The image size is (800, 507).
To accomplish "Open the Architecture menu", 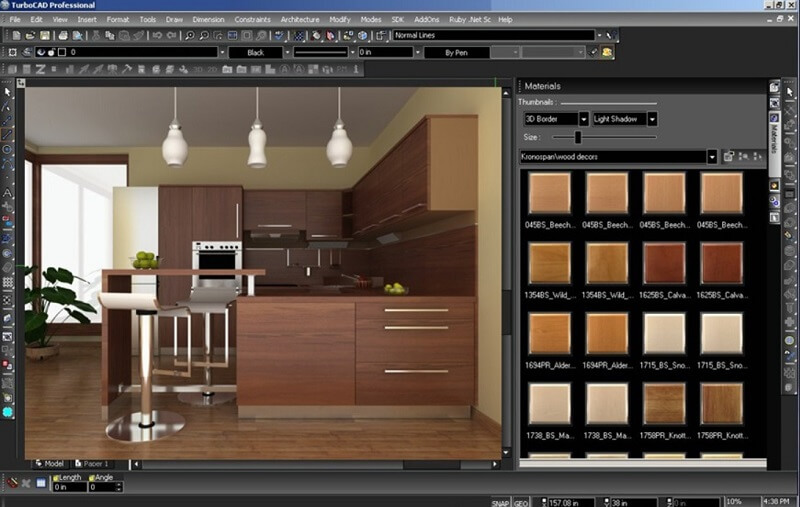I will click(300, 19).
